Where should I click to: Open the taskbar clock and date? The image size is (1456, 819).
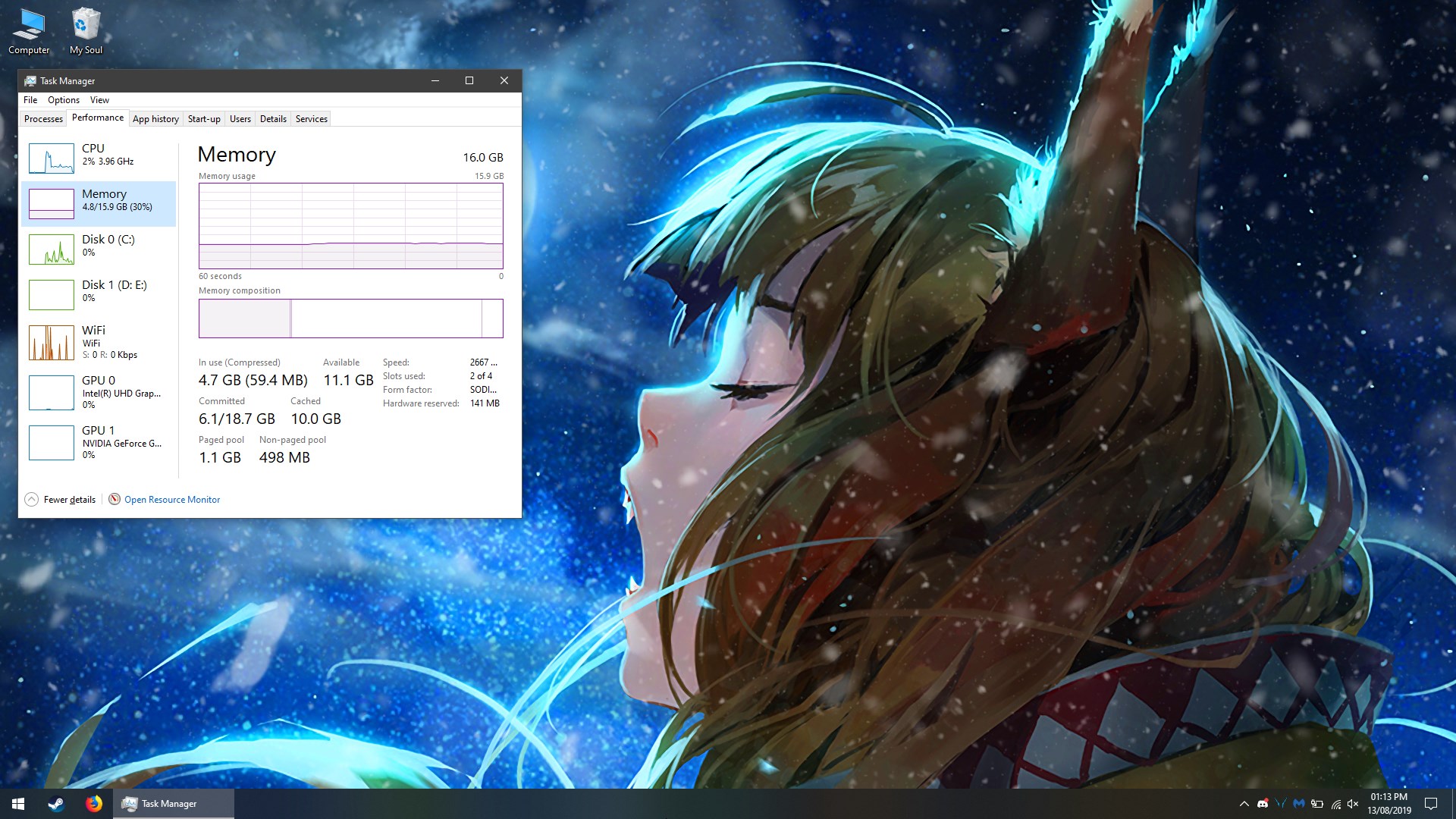tap(1389, 804)
